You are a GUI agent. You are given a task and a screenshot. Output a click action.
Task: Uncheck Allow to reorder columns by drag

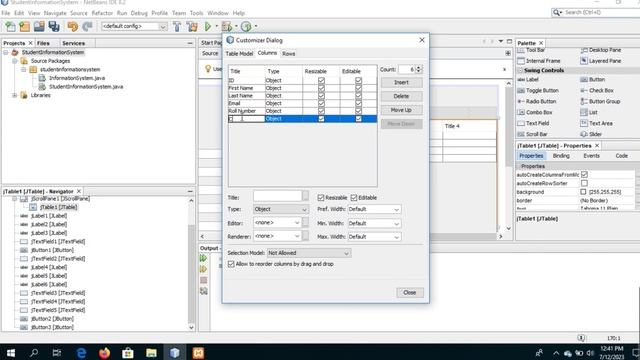[x=231, y=264]
